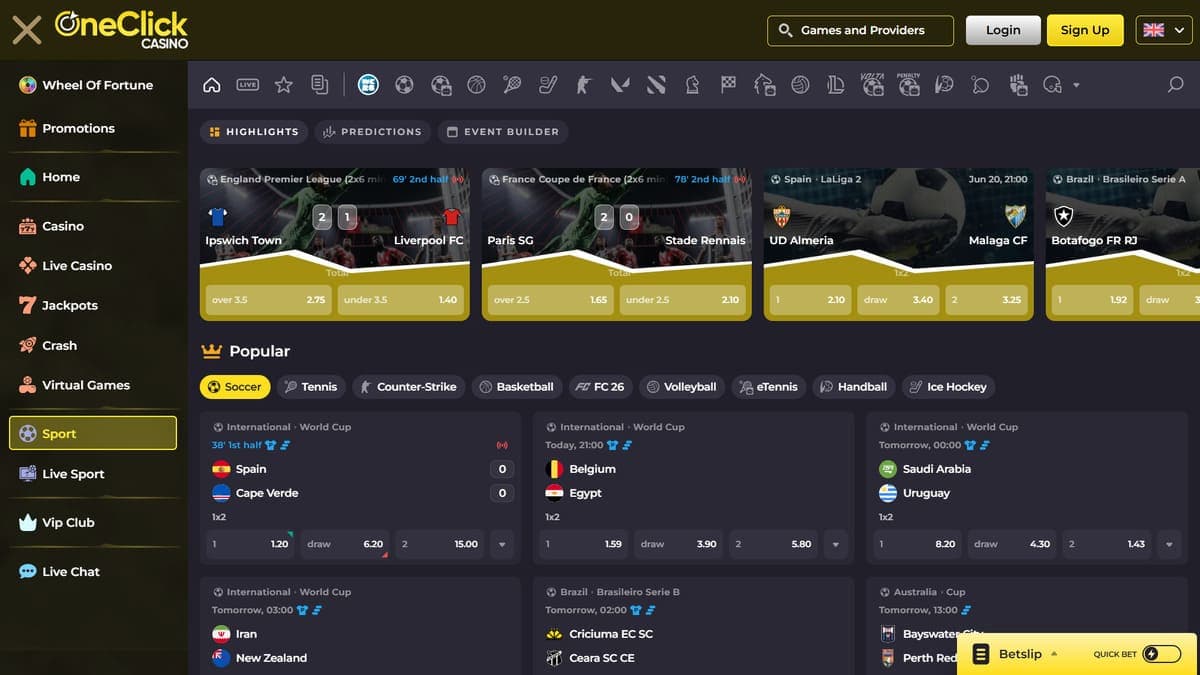Expand the Betslip panel arrow
Viewport: 1200px width, 675px height.
[x=1054, y=654]
